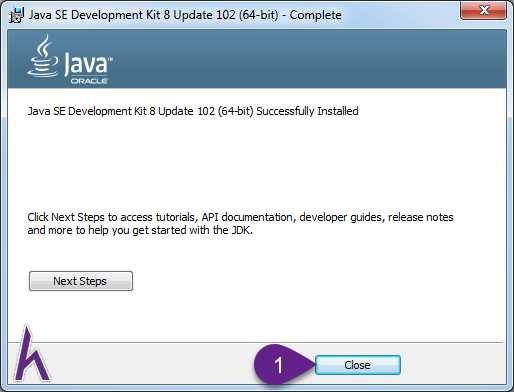Click the red X window button
The height and width of the screenshot is (392, 514).
pos(484,10)
